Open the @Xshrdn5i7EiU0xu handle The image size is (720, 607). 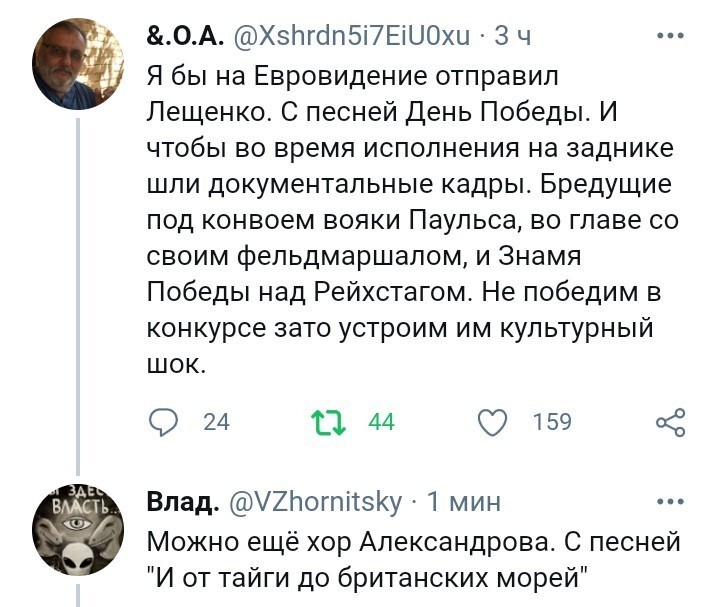point(352,35)
